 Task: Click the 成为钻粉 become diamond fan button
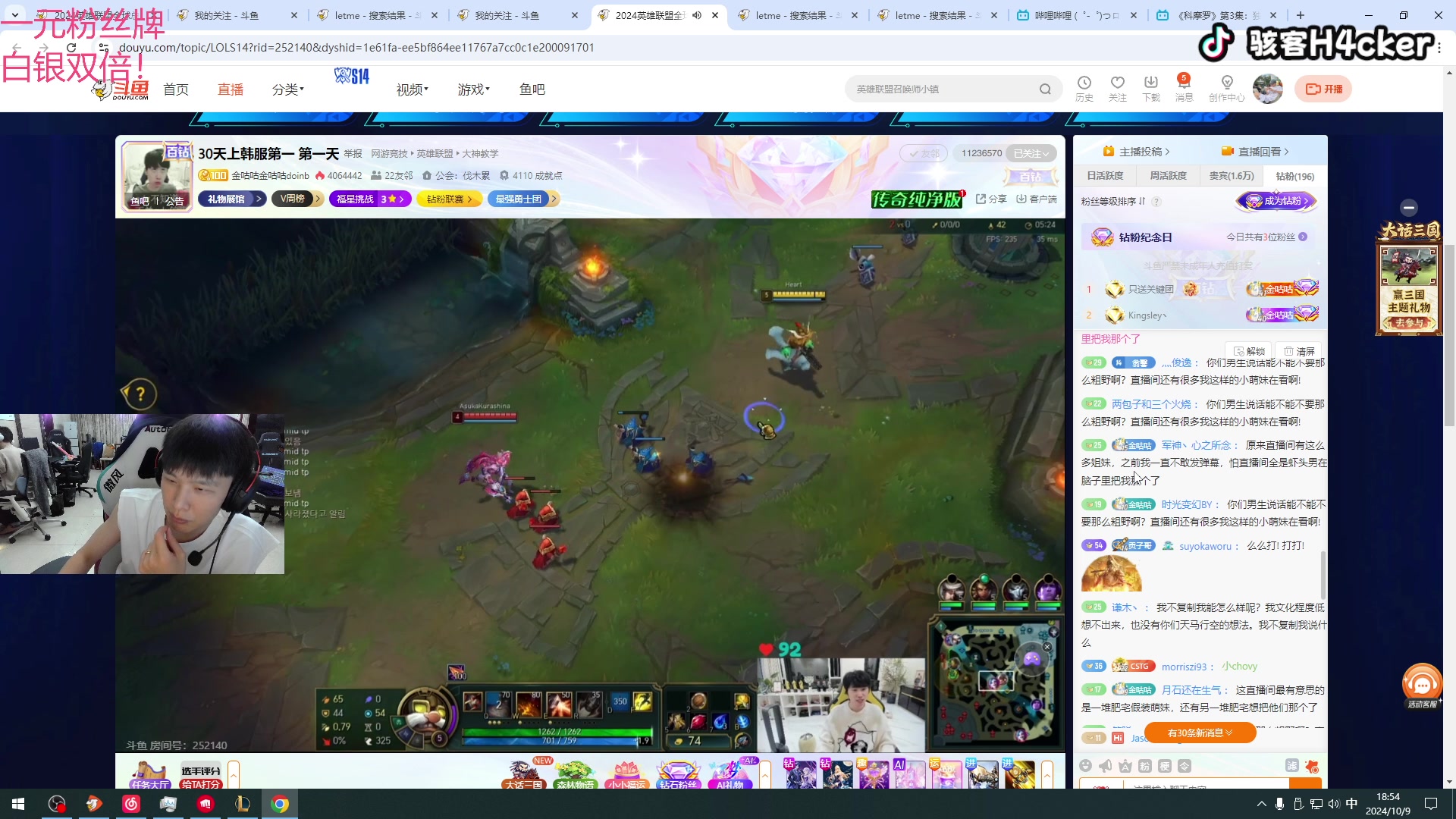click(x=1277, y=201)
